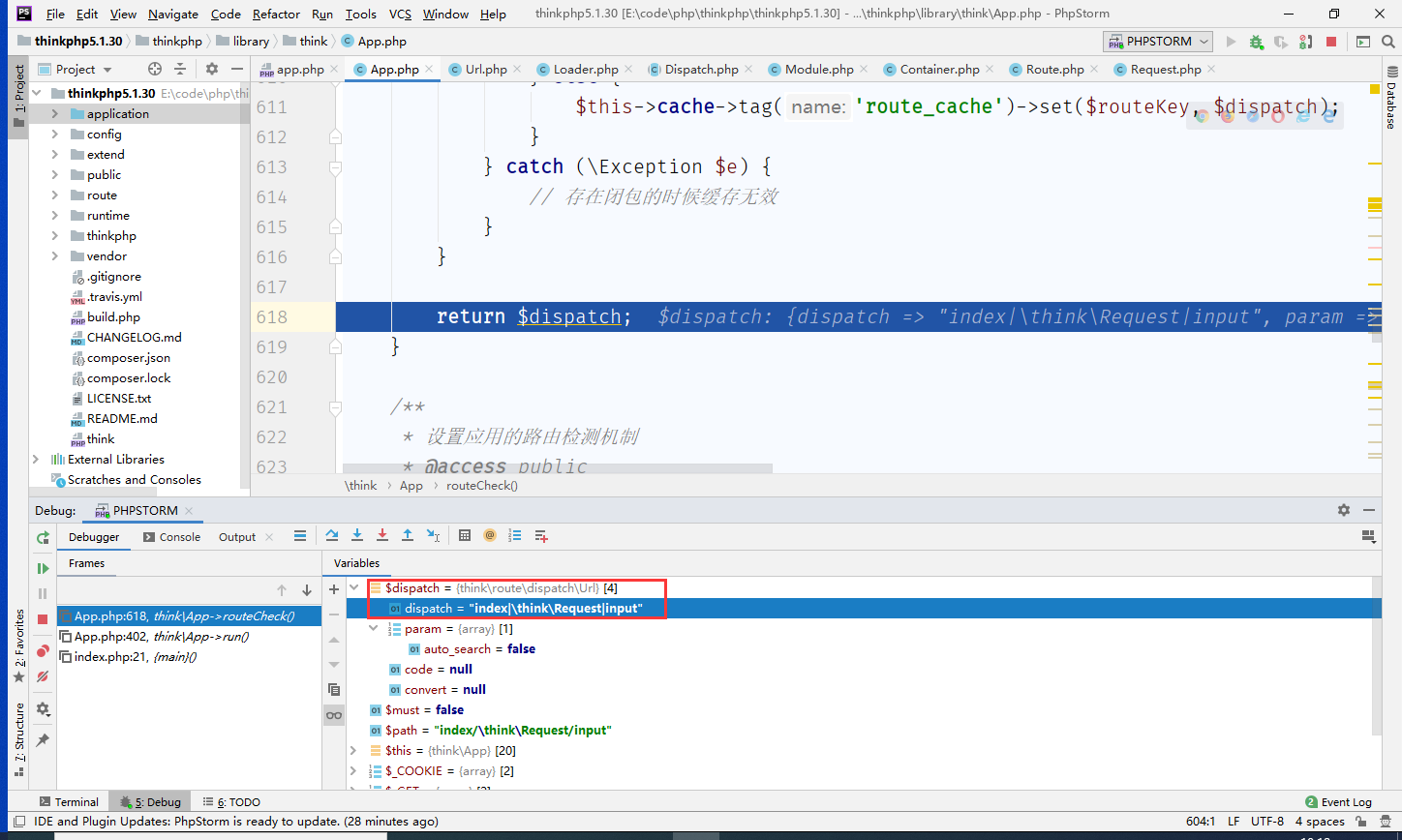Resume program with the green play icon
Screen dimensions: 1402x840
[43, 568]
